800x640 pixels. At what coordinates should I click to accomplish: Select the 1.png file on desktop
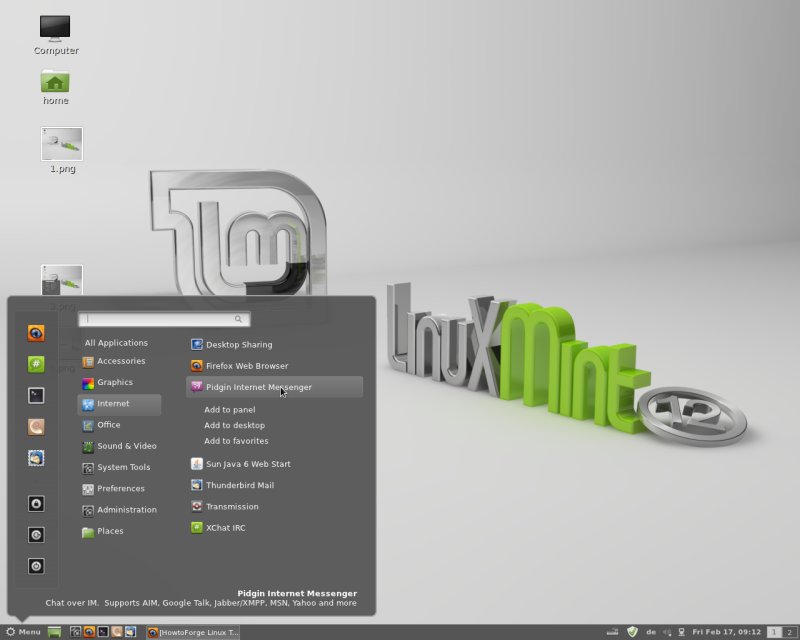[x=62, y=150]
